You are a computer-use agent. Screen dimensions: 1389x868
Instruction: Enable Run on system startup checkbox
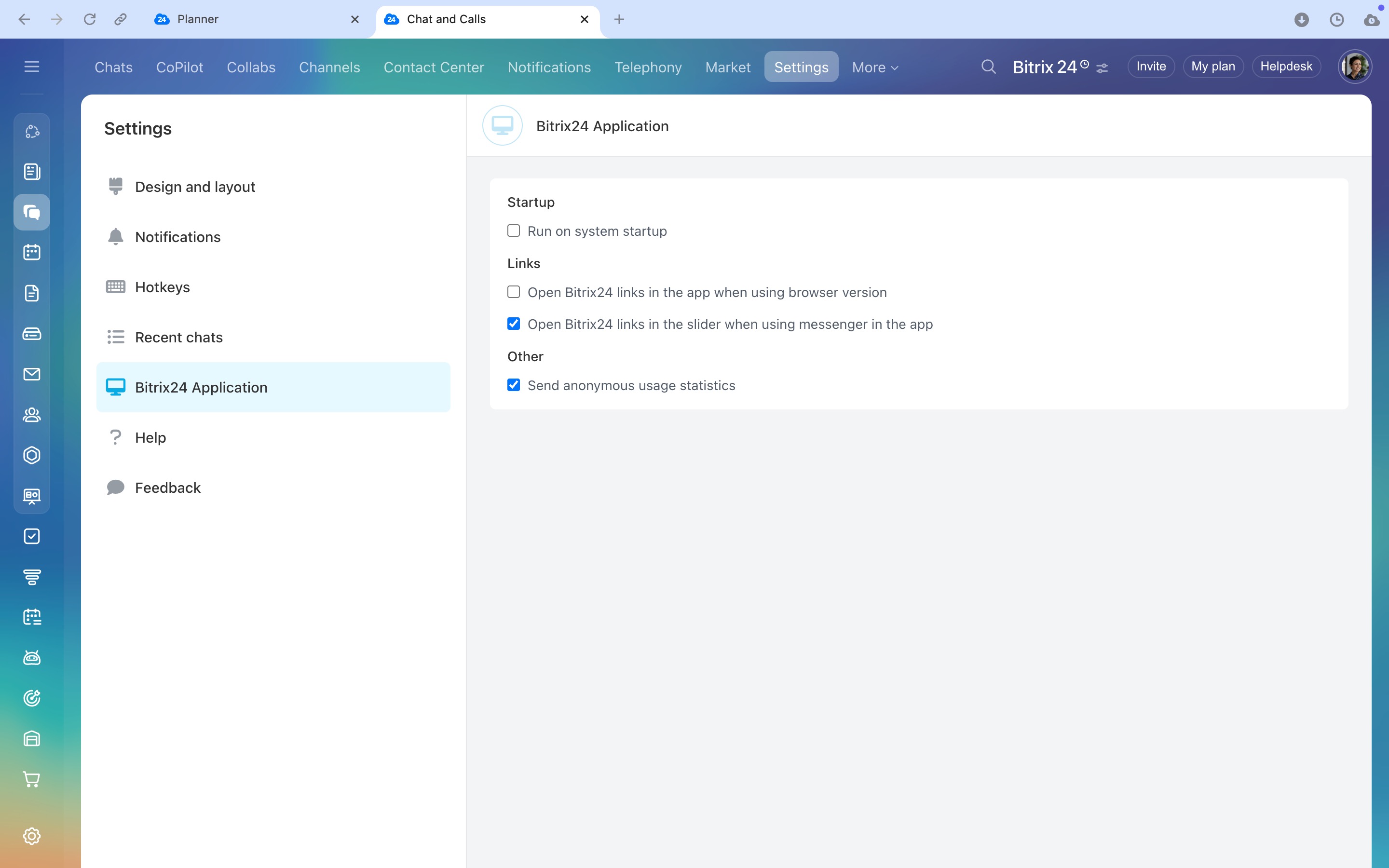click(x=514, y=231)
